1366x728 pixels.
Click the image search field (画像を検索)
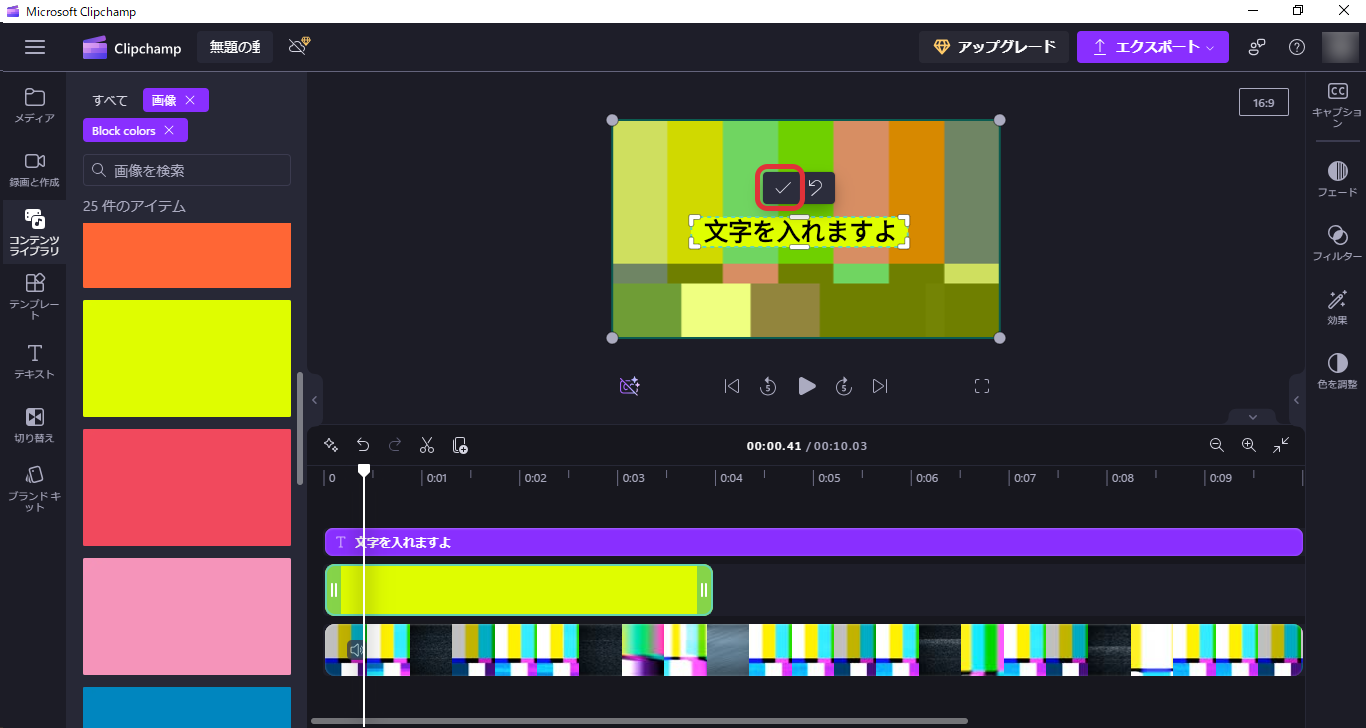click(x=187, y=170)
